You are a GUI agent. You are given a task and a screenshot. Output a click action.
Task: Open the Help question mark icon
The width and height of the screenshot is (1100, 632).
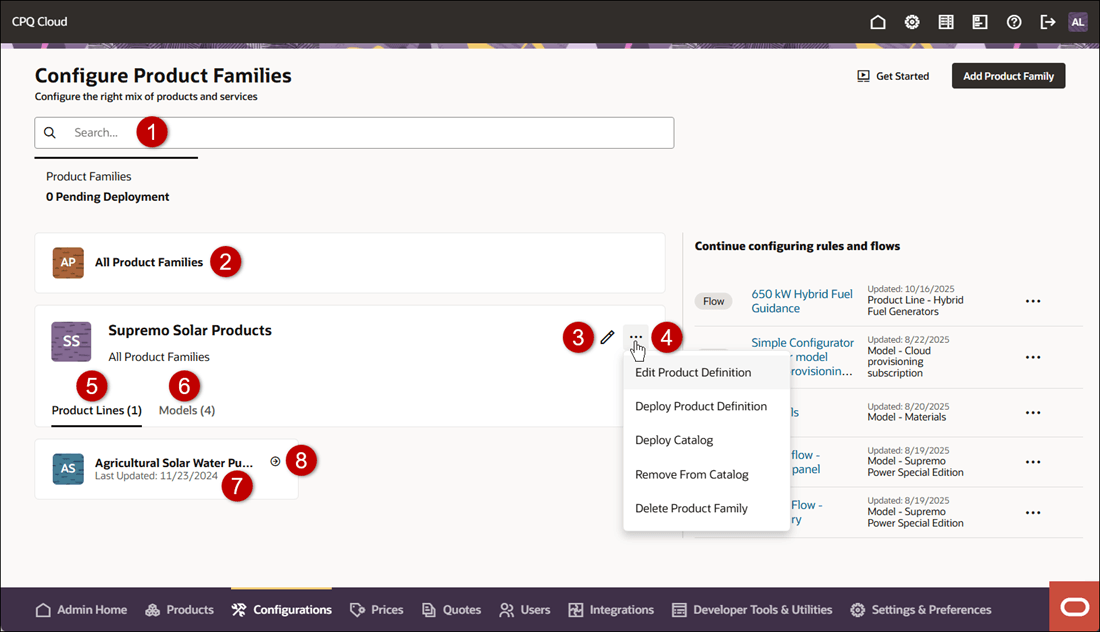(x=1013, y=21)
